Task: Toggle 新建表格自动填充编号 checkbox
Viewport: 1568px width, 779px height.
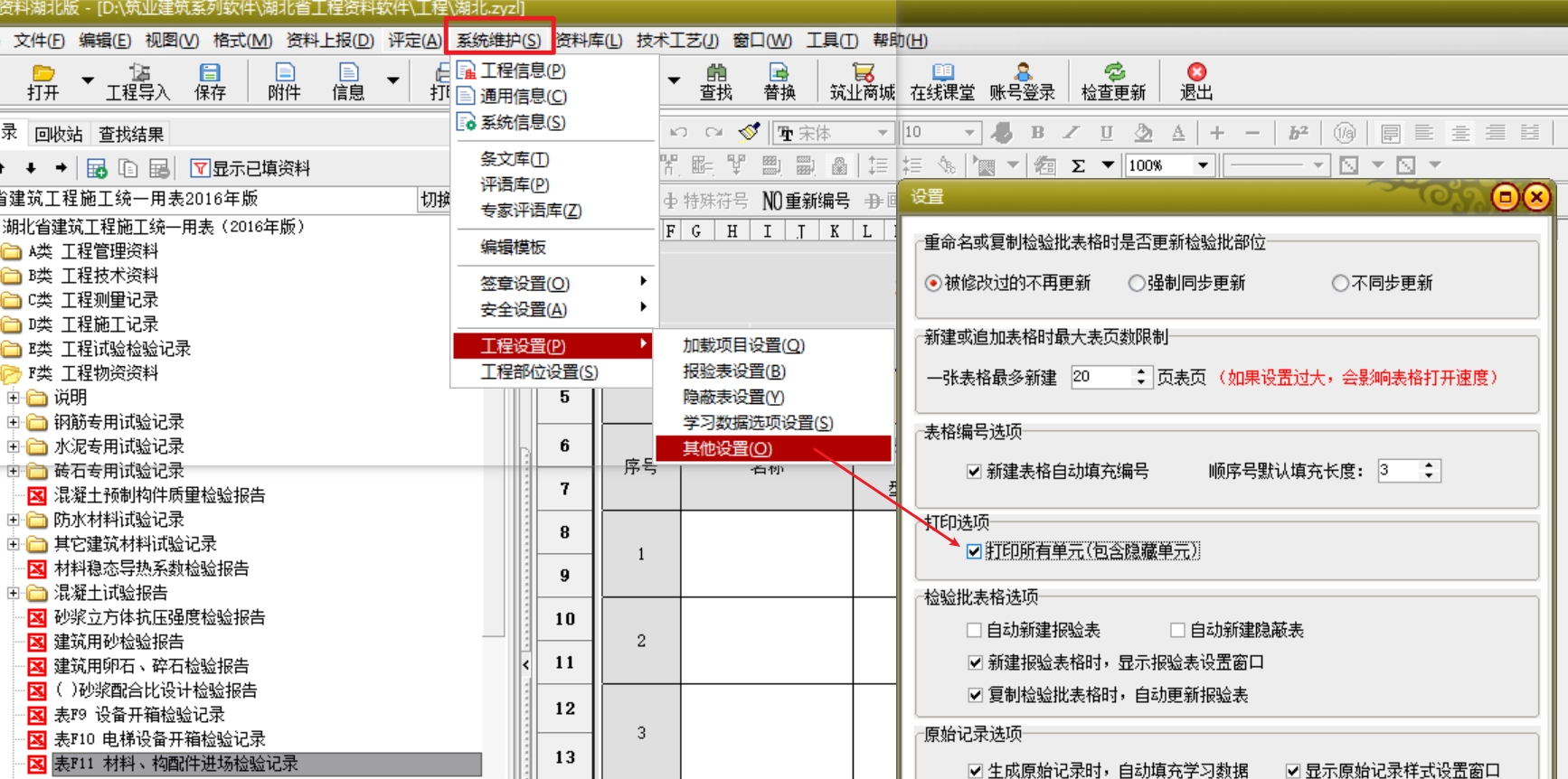Action: [x=974, y=471]
